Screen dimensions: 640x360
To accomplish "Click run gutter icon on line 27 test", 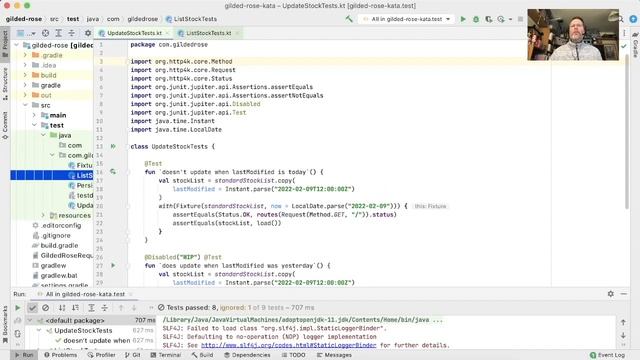I will (113, 265).
